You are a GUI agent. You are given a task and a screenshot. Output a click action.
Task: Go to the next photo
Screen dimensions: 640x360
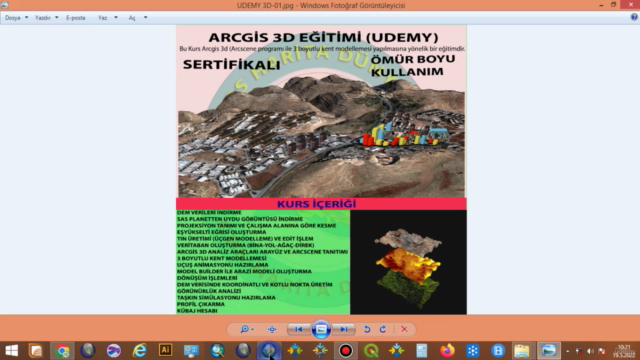tap(344, 329)
